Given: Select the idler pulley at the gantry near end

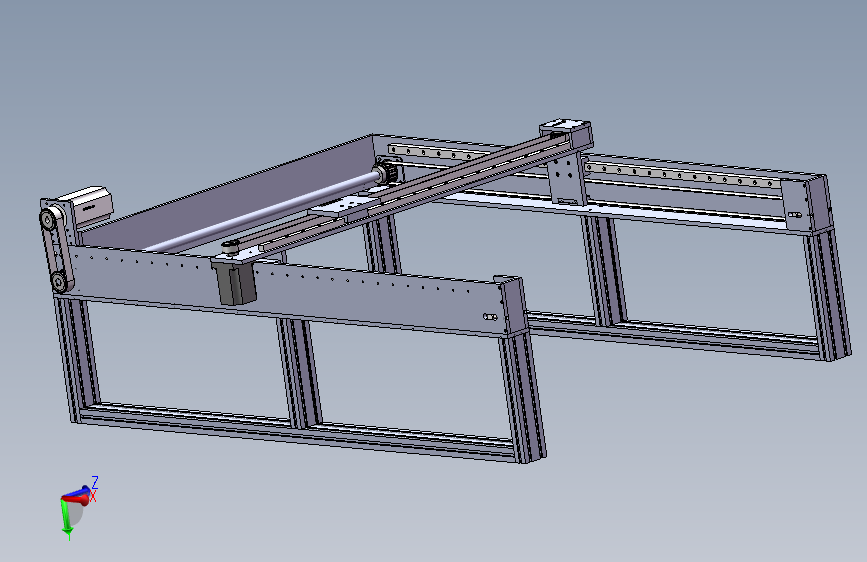Looking at the screenshot, I should coord(231,248).
